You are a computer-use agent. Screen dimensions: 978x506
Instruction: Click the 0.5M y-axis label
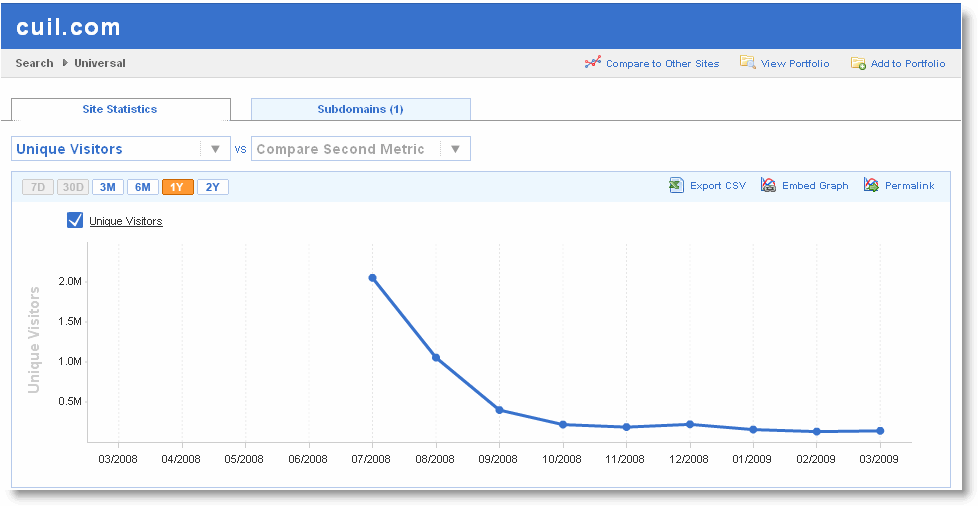point(70,401)
